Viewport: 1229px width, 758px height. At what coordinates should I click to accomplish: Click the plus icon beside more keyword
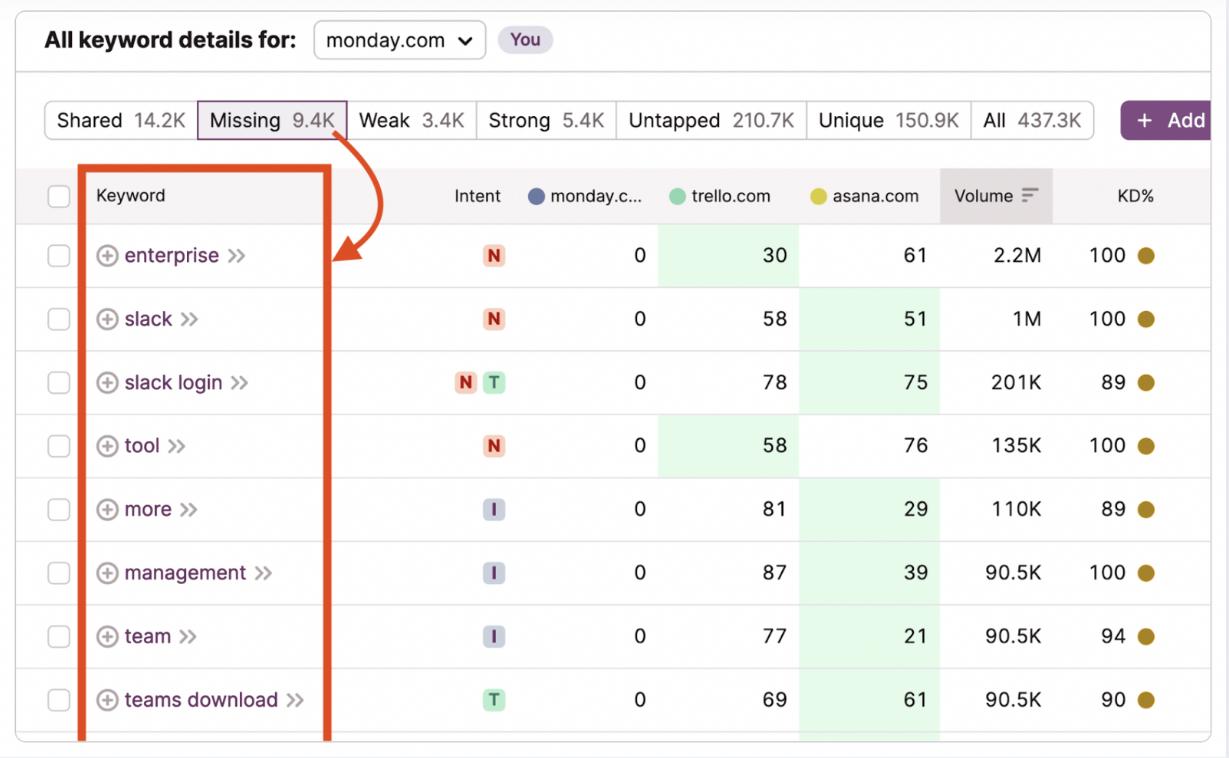click(x=107, y=510)
